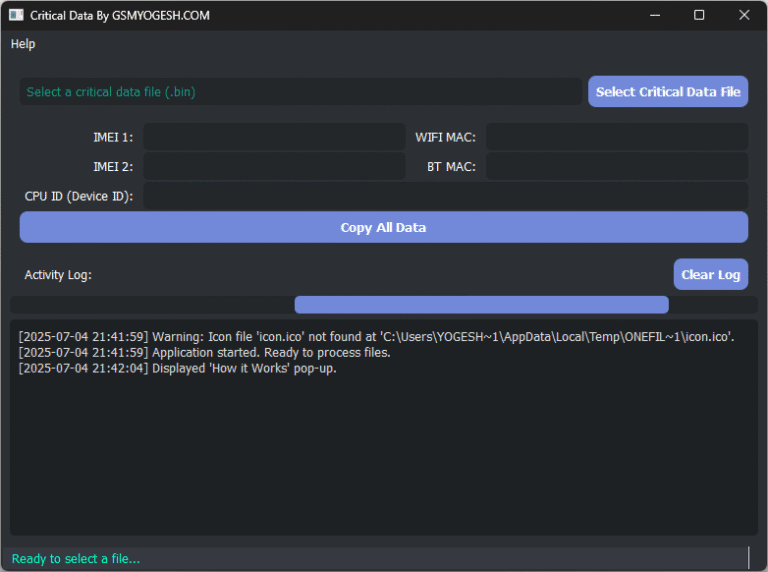Click the CPU ID (Device ID) field
Image resolution: width=768 pixels, height=572 pixels.
coord(445,196)
